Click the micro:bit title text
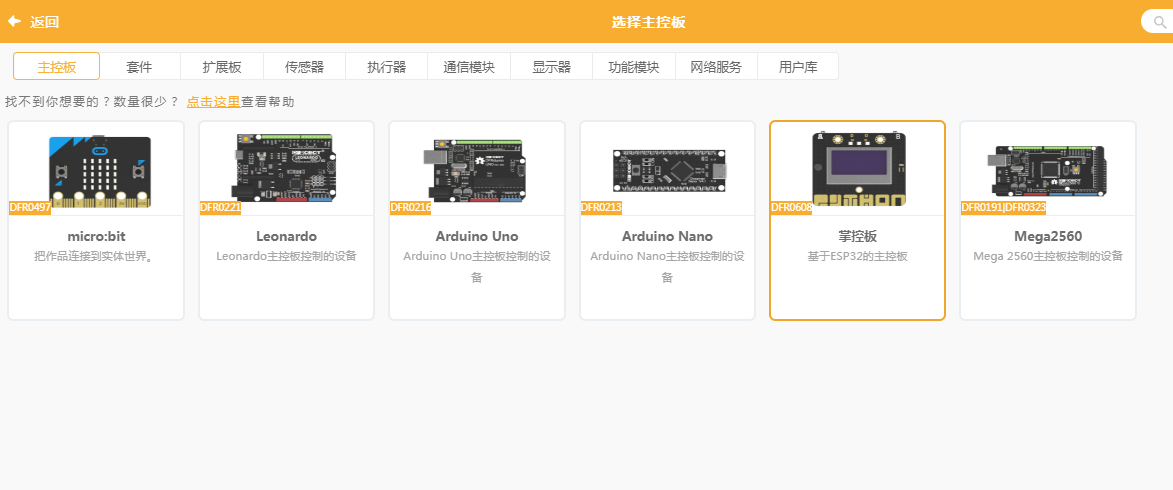The height and width of the screenshot is (490, 1173). click(x=97, y=236)
